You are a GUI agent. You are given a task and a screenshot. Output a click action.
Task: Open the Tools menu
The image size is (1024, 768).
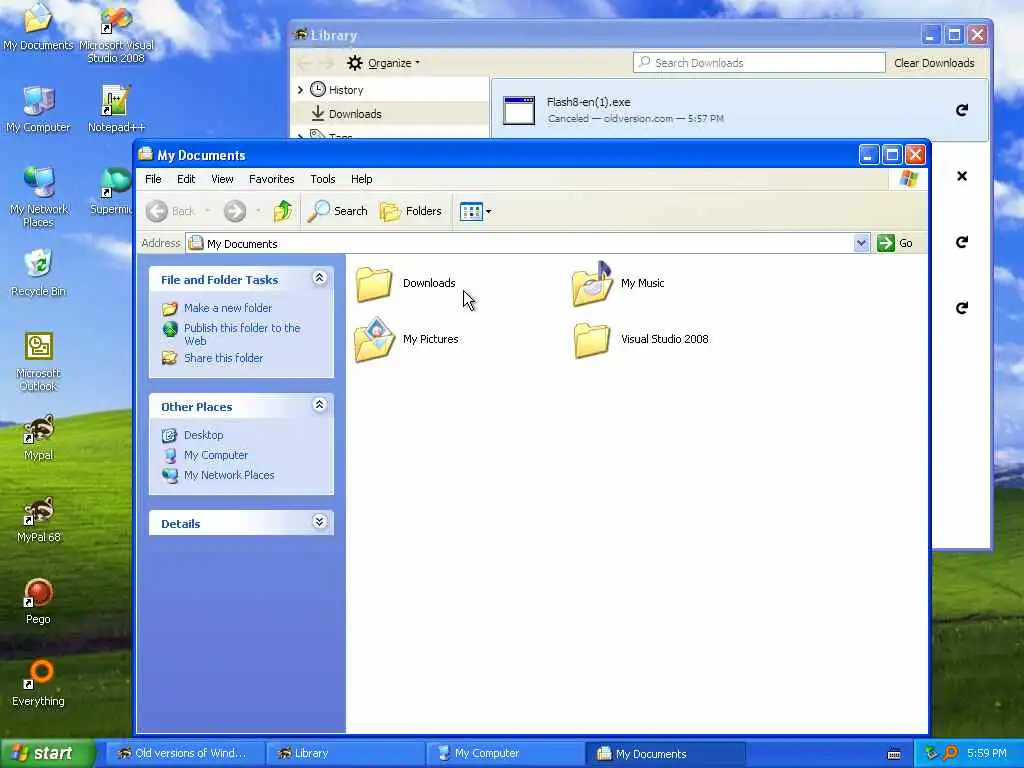coord(323,179)
